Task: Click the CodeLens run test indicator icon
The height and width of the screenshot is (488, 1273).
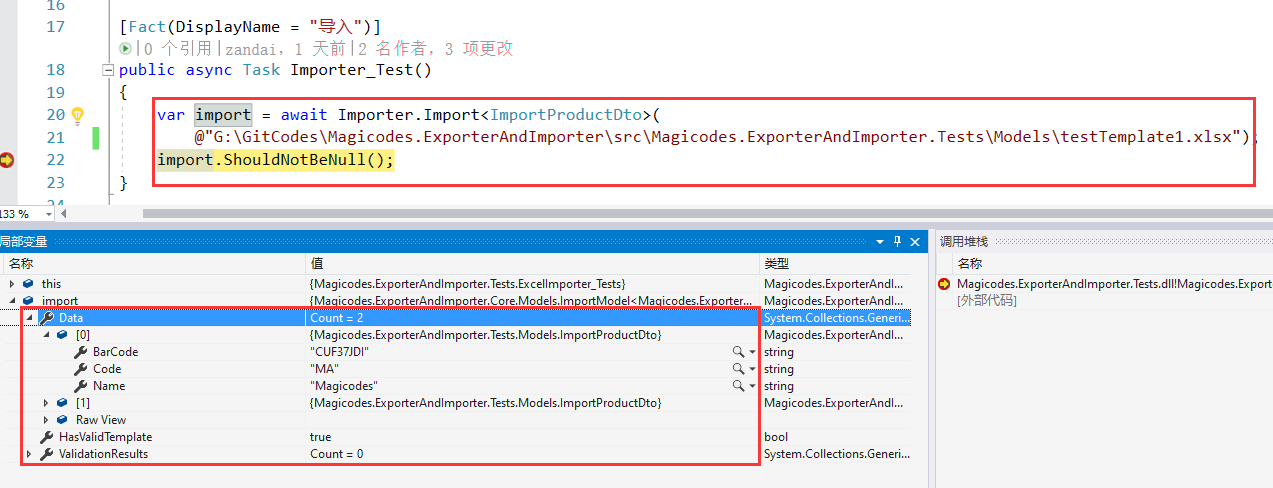Action: tap(125, 48)
